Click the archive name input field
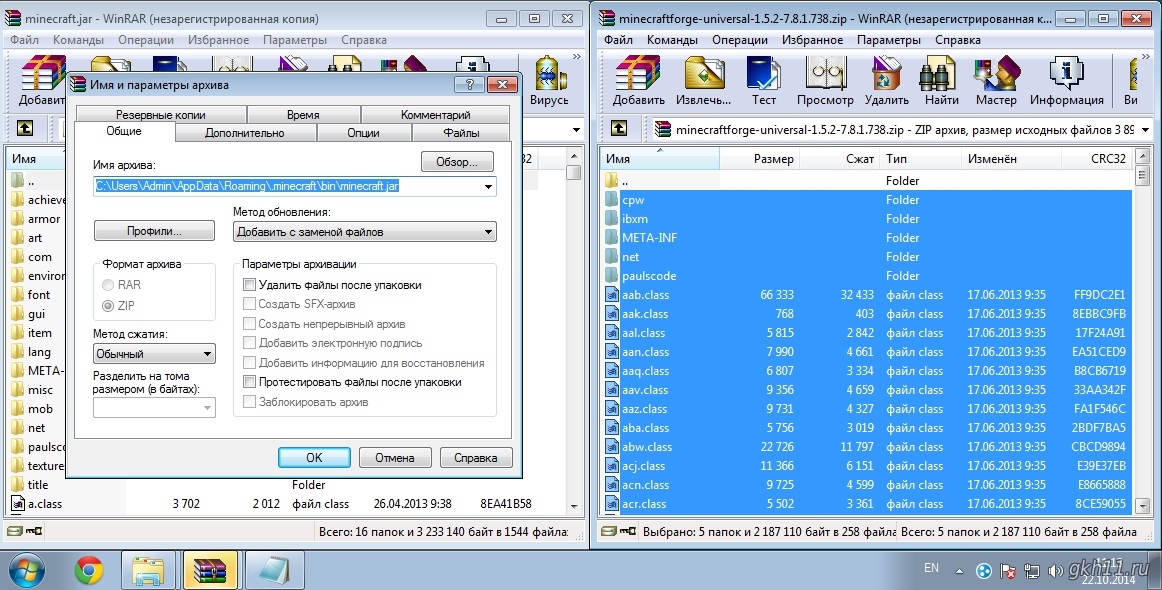The width and height of the screenshot is (1162, 590). point(295,187)
